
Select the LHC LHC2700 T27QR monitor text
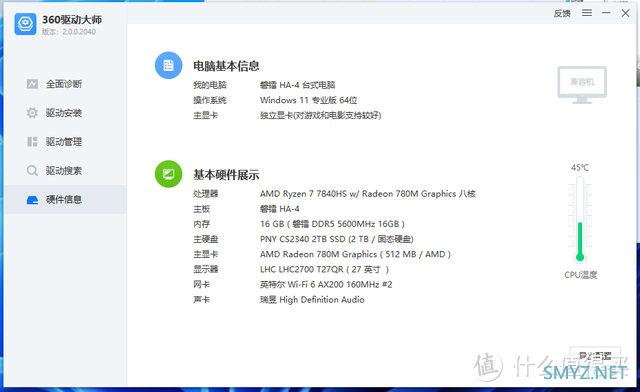[324, 270]
